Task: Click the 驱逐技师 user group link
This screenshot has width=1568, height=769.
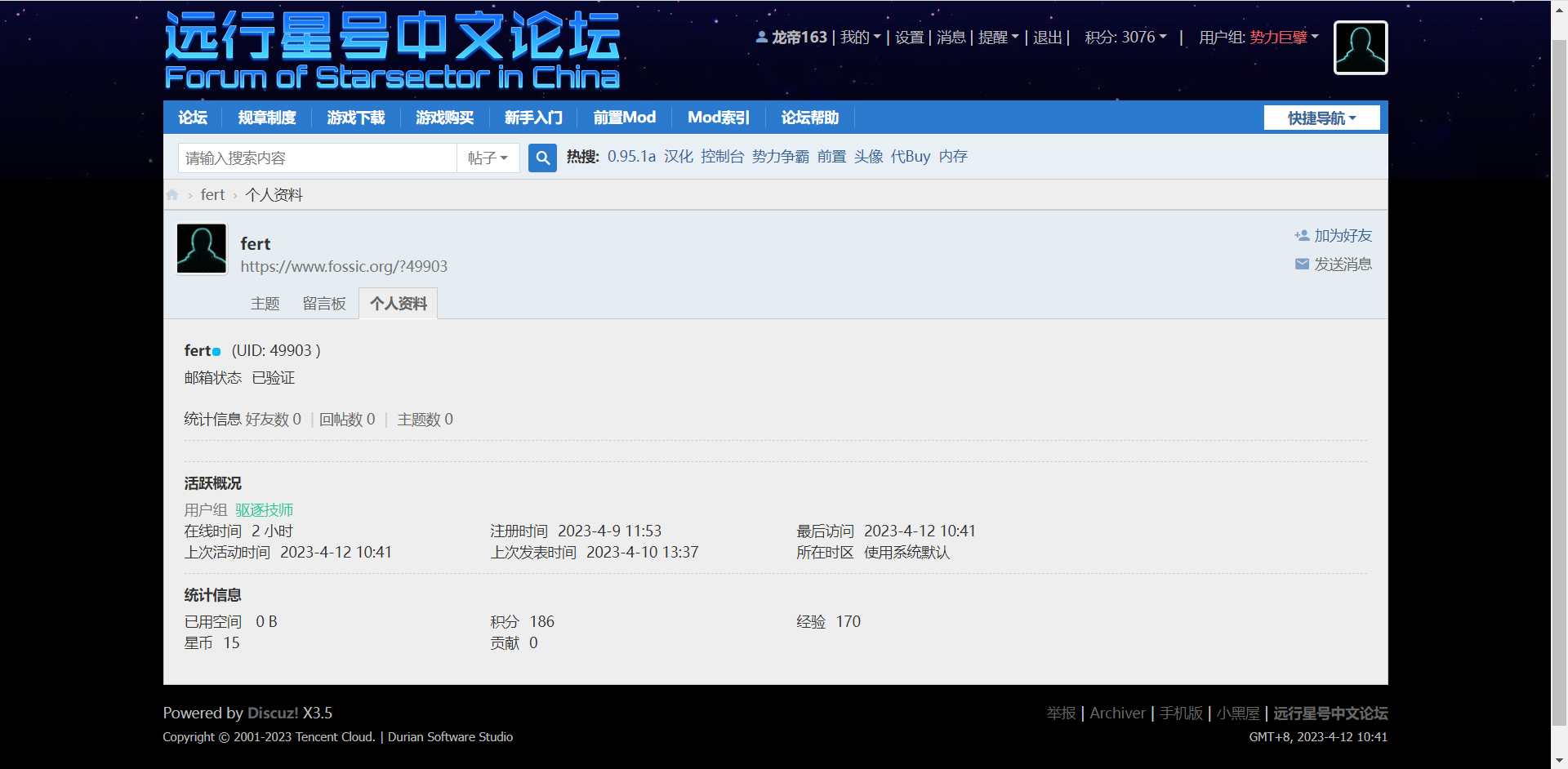Action: (x=264, y=510)
